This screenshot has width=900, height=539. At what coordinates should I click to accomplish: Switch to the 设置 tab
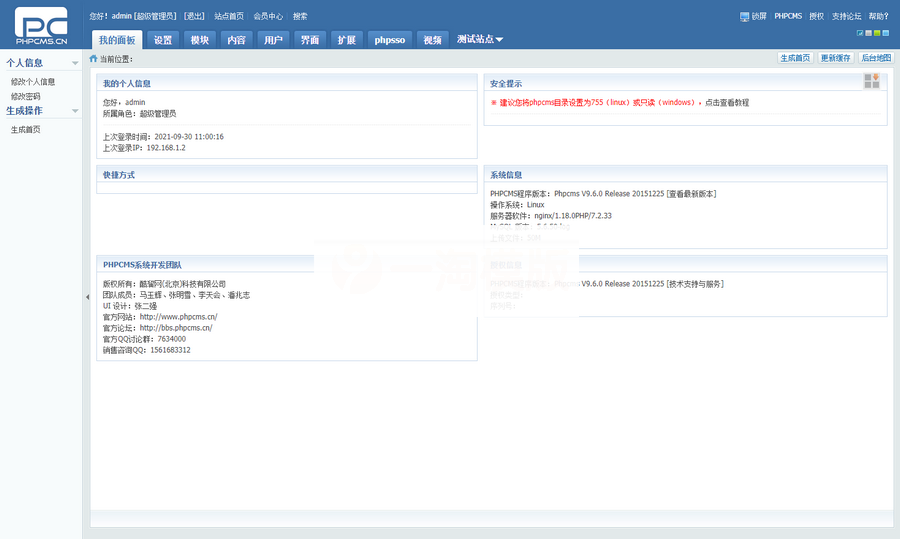[163, 40]
